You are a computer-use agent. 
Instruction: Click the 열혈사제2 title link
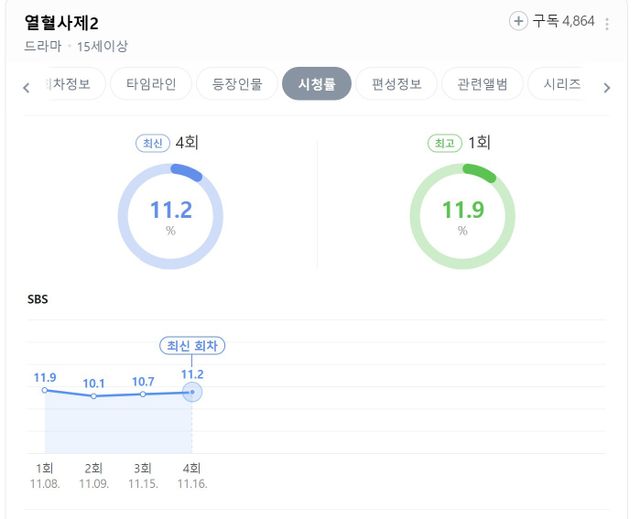[61, 23]
